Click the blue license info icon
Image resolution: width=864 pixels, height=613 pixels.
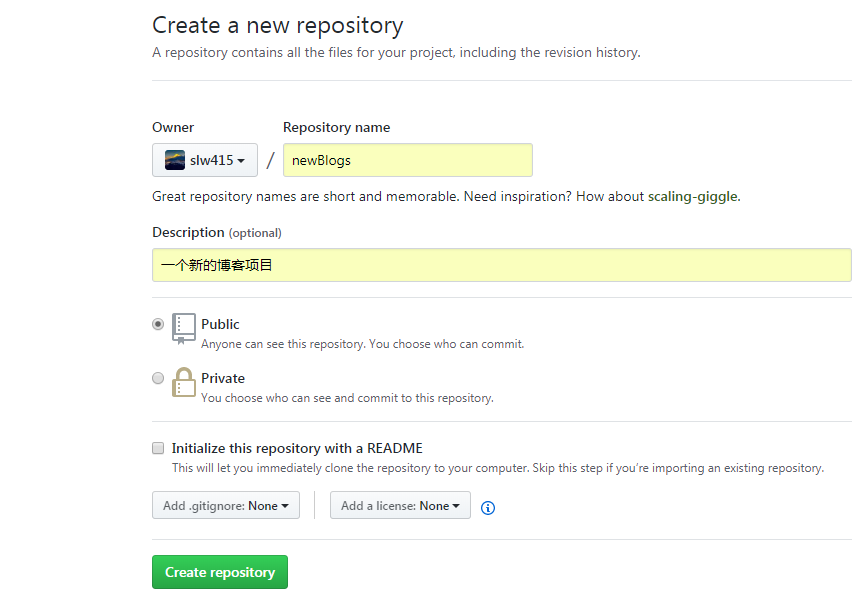tap(488, 507)
